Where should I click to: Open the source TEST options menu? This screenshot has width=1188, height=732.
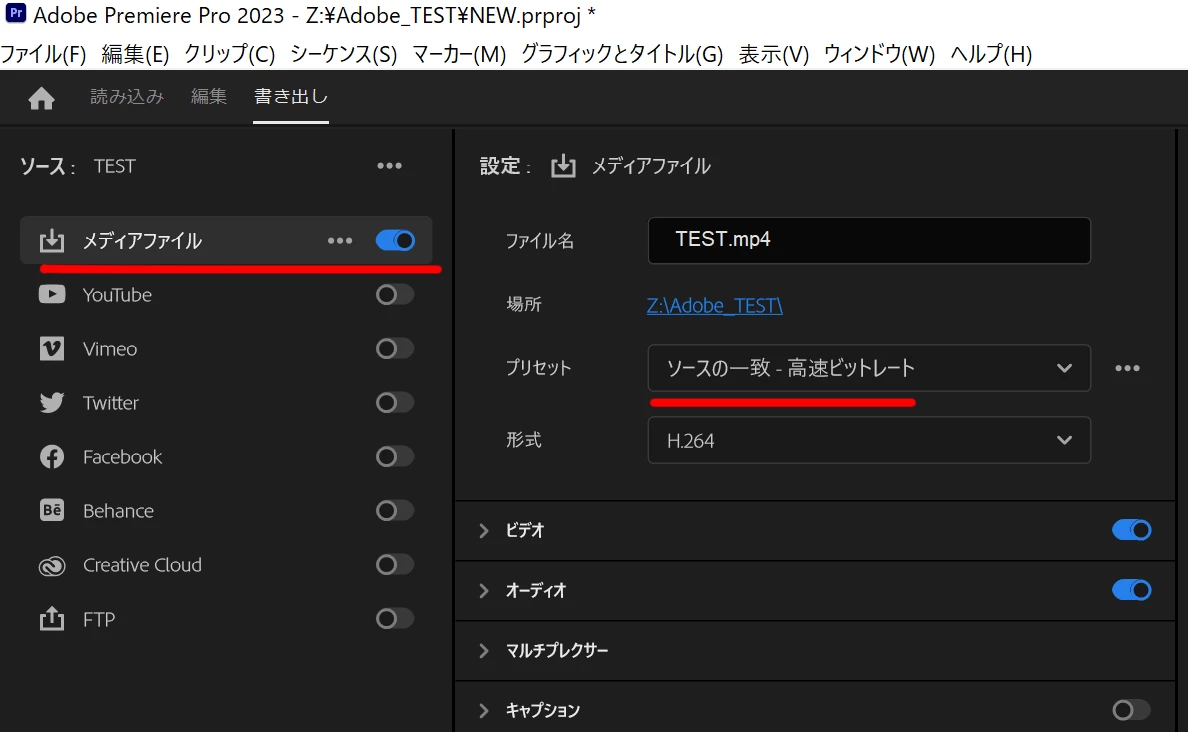pos(389,166)
